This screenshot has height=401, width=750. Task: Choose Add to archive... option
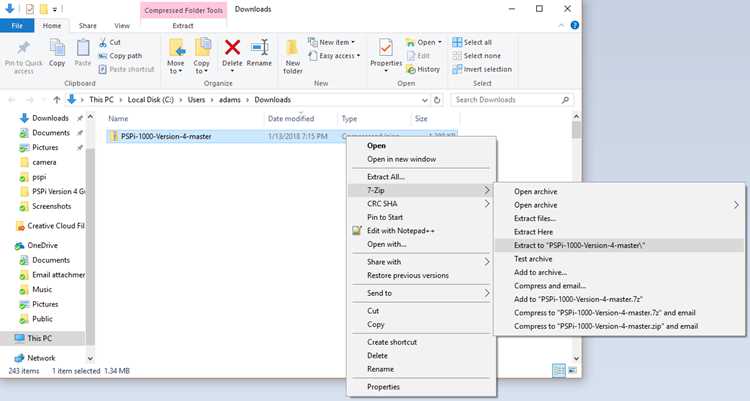pos(620,272)
